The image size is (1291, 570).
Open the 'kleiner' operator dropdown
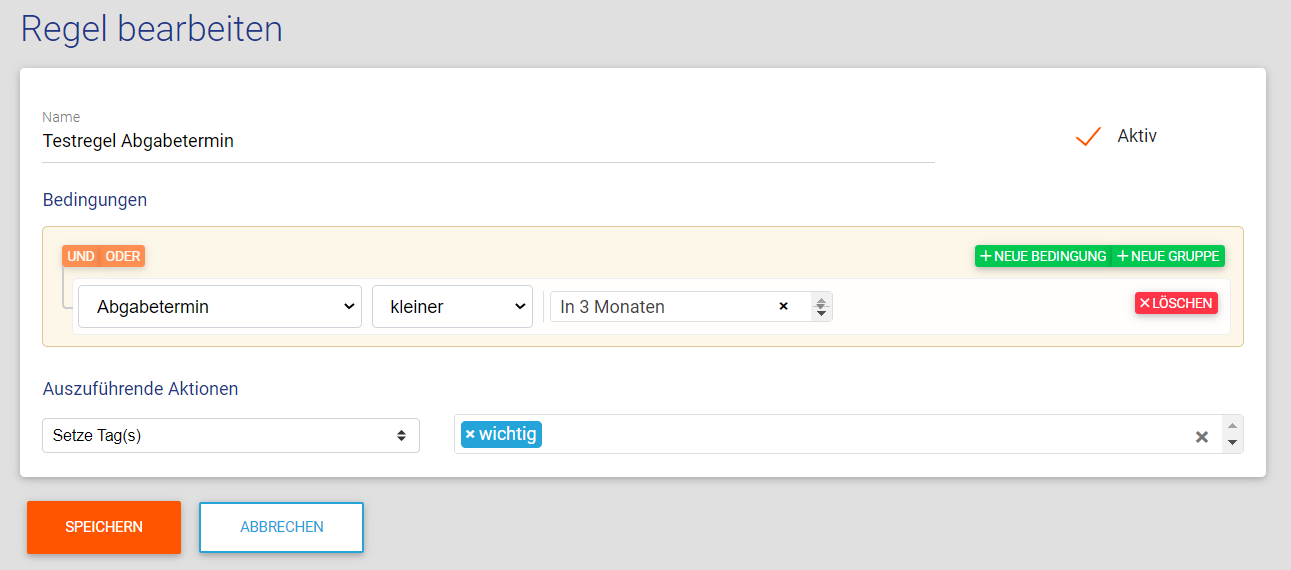click(452, 307)
